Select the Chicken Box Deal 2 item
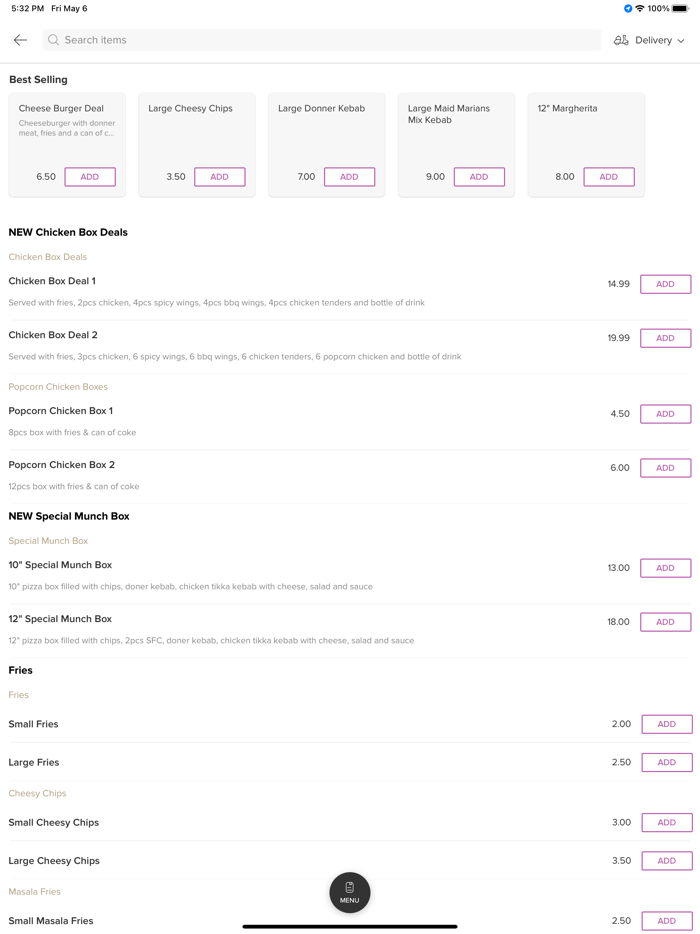Screen dimensions: 700x934 coord(52,335)
